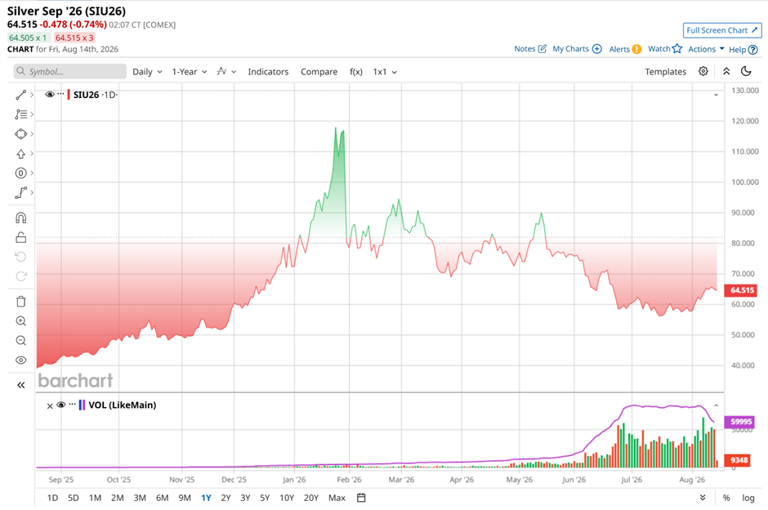Screen dimensions: 768x510
Task: Open the Fibonacci/list annotation tool
Action: (x=21, y=115)
